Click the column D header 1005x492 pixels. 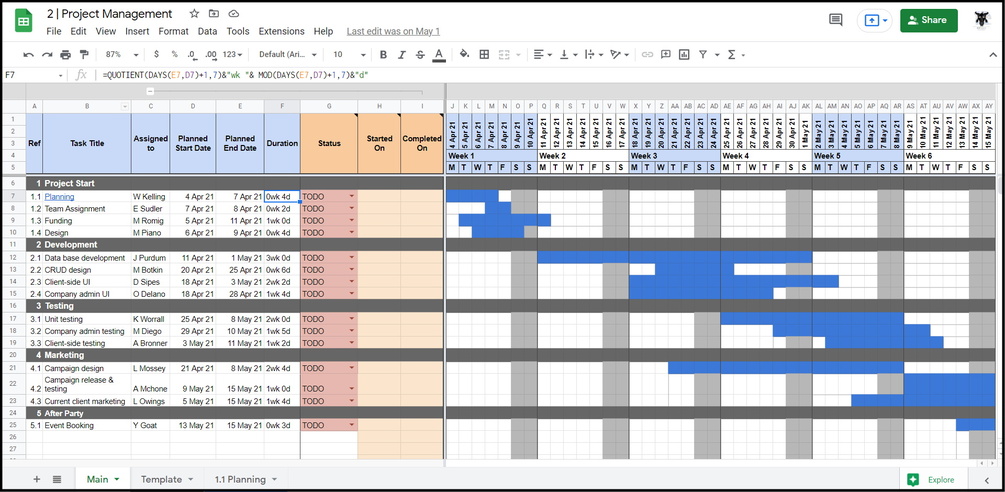coord(193,106)
